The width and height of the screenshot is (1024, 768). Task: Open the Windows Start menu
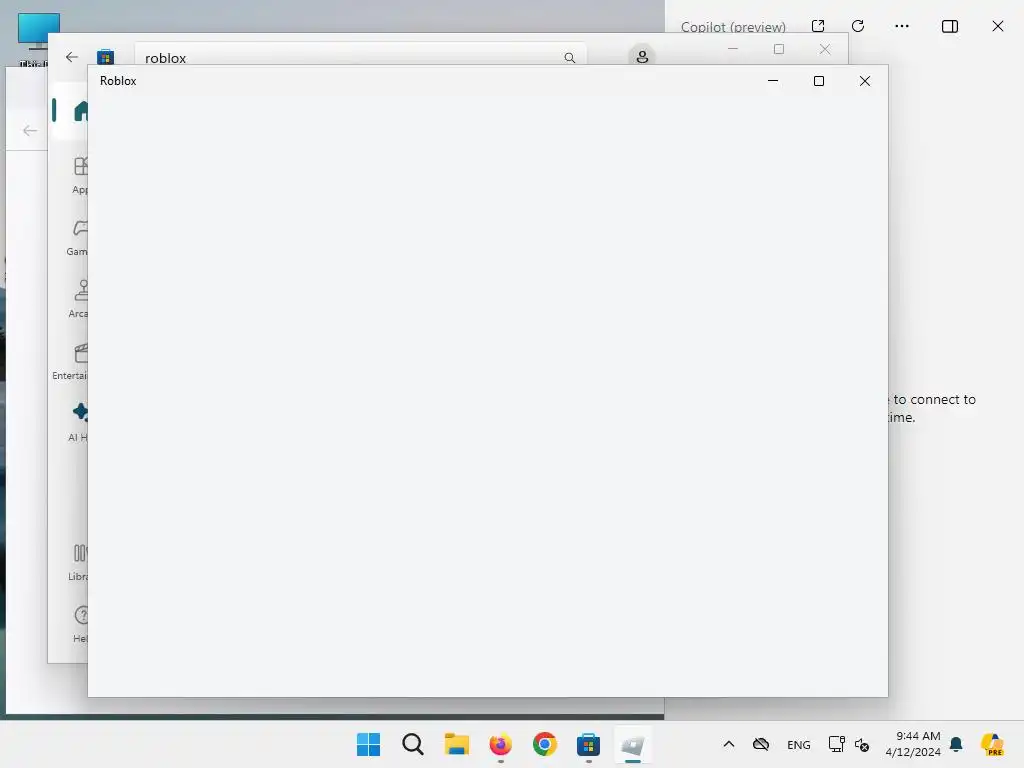point(368,744)
